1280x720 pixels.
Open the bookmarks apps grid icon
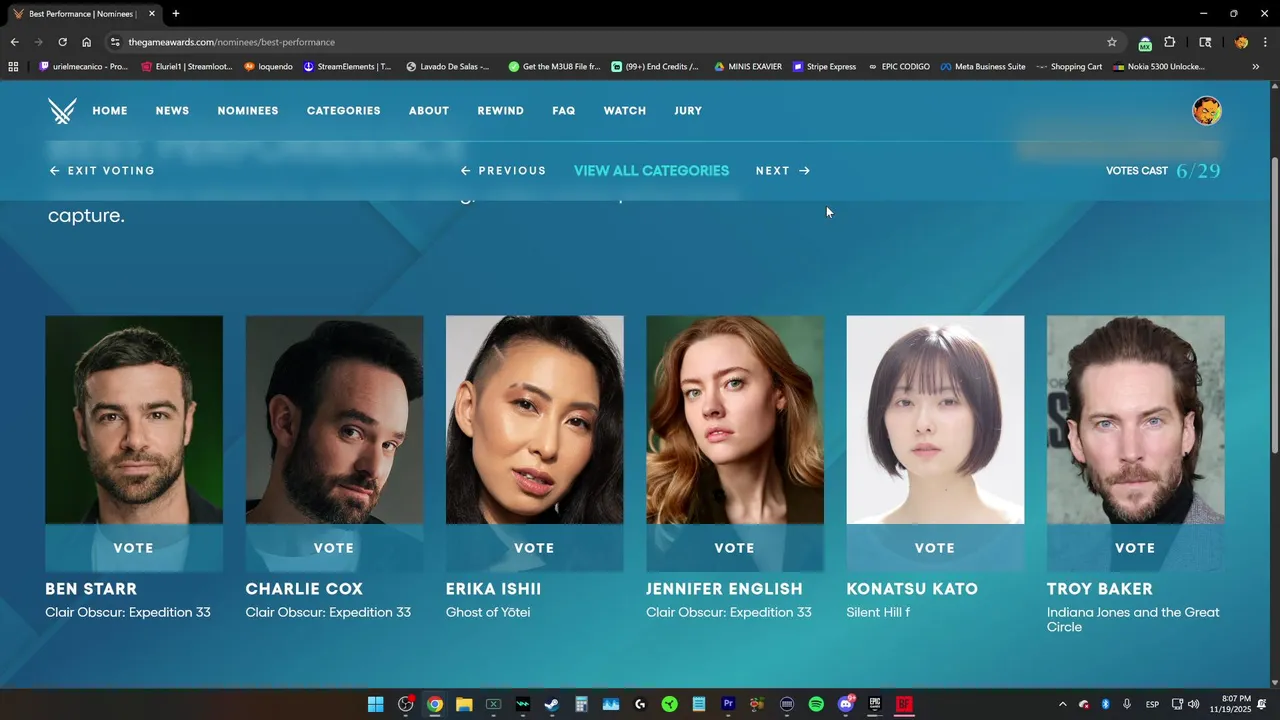(13, 67)
